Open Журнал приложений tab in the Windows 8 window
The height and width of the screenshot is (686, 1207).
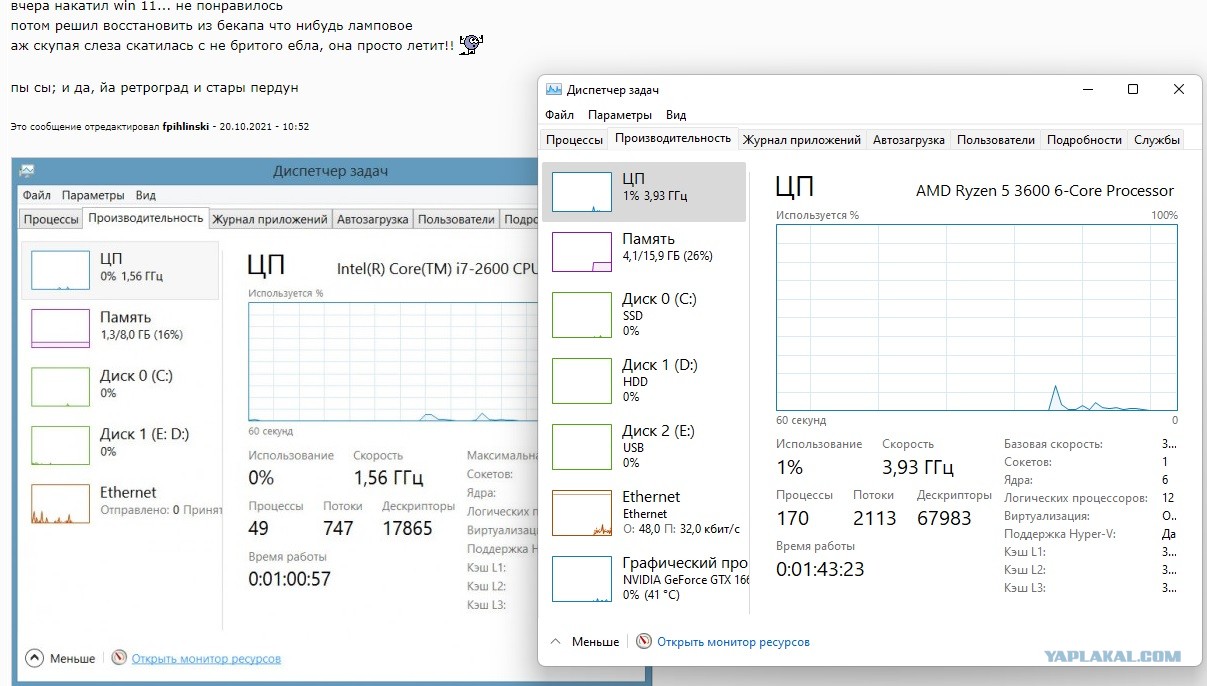click(x=270, y=219)
